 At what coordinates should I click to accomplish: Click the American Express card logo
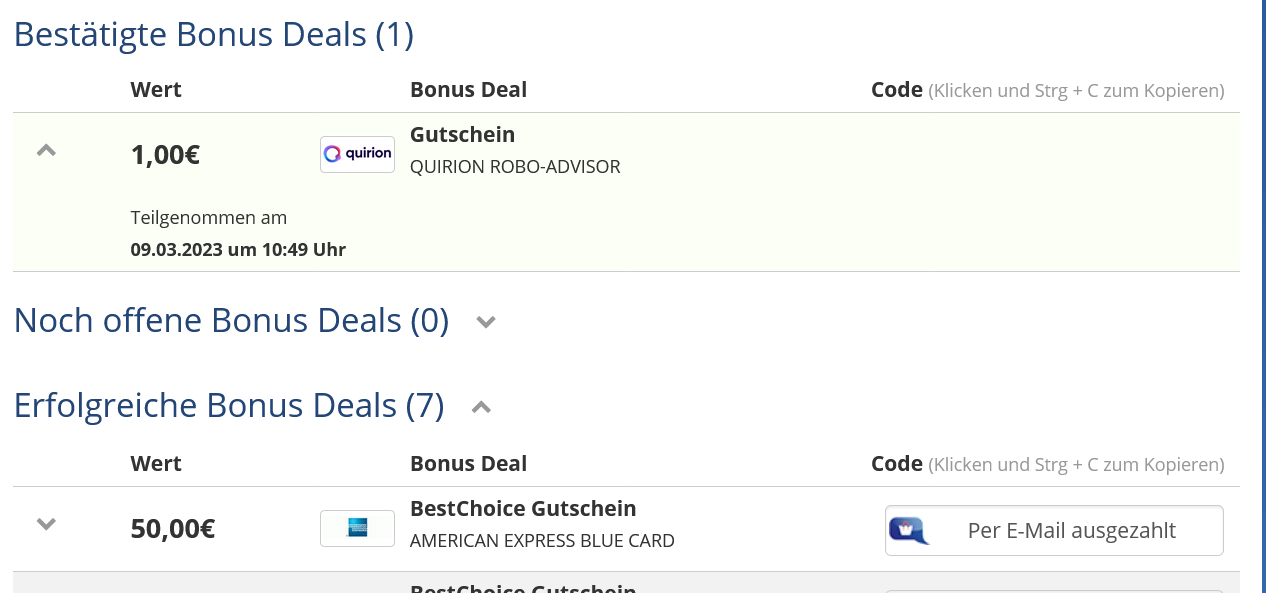tap(357, 528)
